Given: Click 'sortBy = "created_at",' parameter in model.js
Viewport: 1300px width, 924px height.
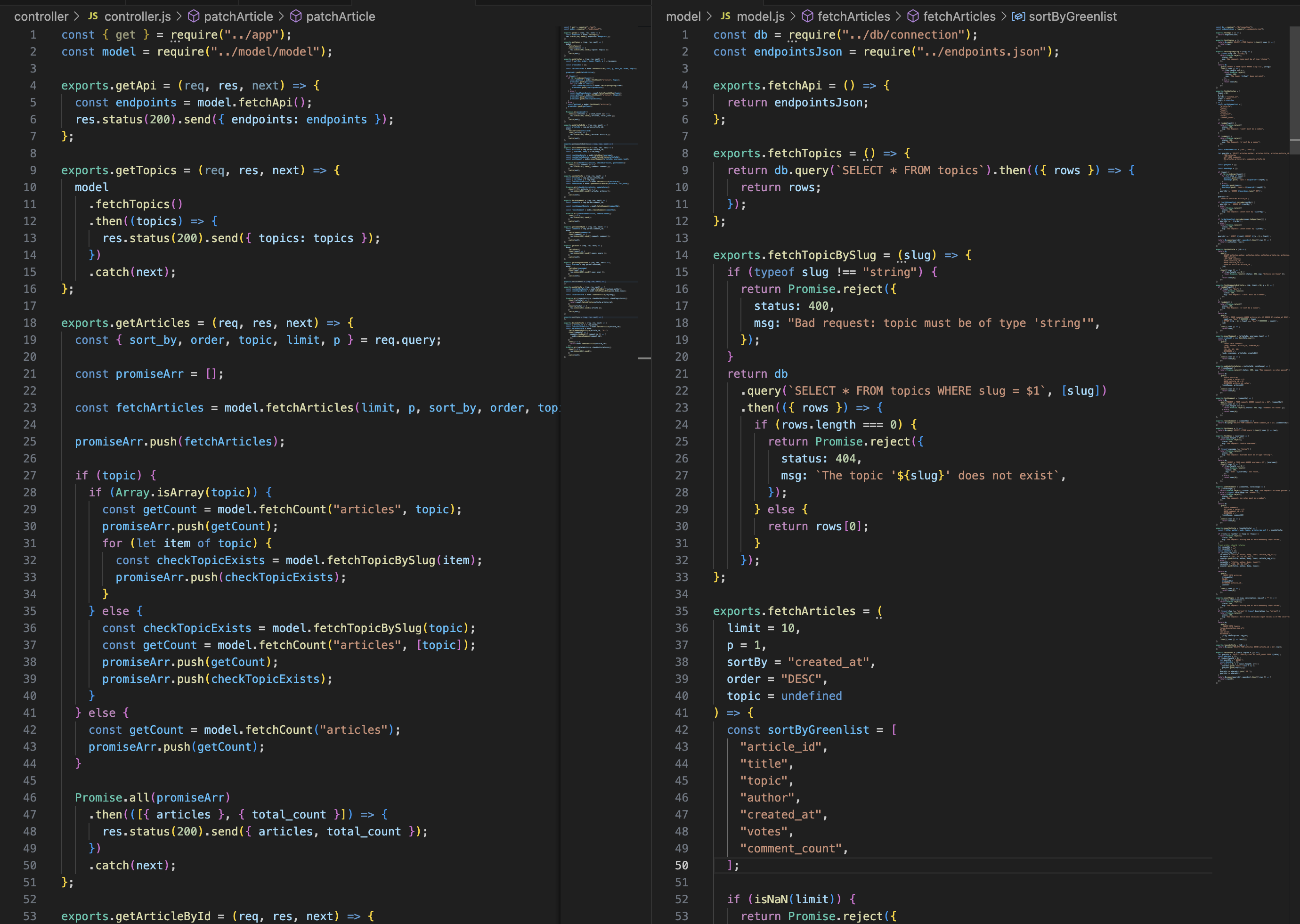Looking at the screenshot, I should click(801, 662).
